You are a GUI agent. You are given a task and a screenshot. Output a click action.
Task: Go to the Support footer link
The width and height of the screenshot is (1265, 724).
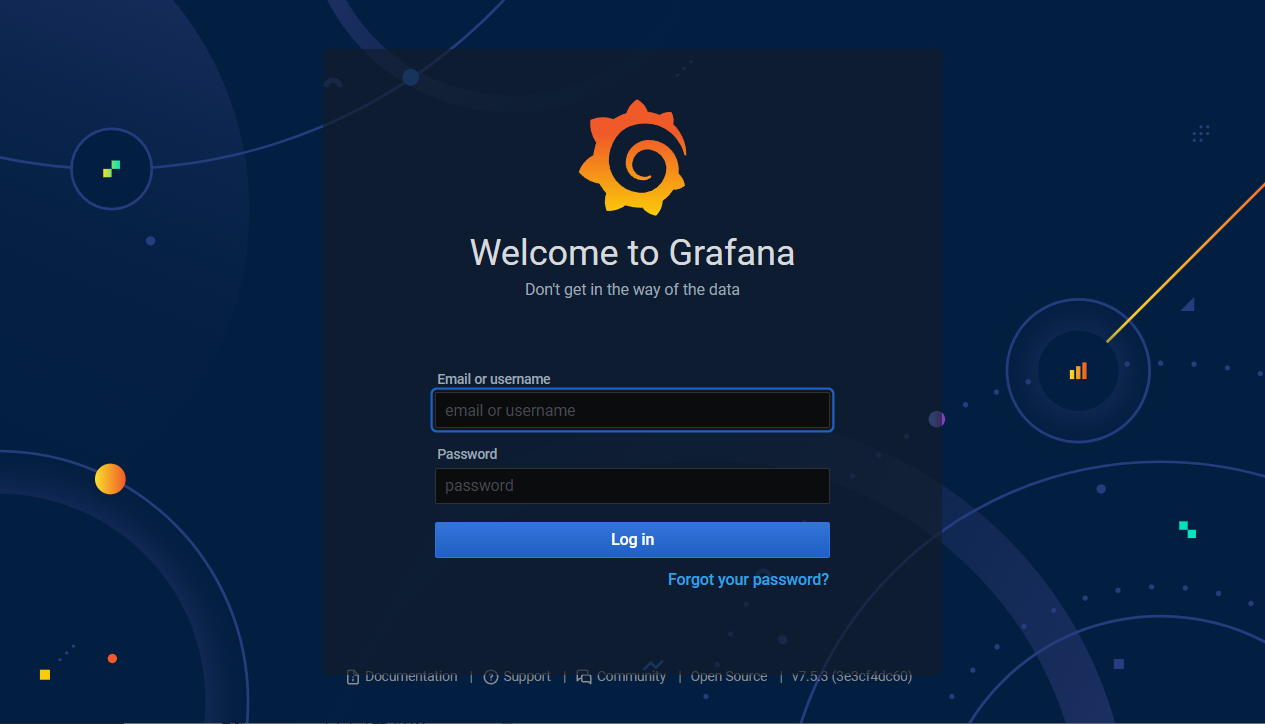point(527,677)
